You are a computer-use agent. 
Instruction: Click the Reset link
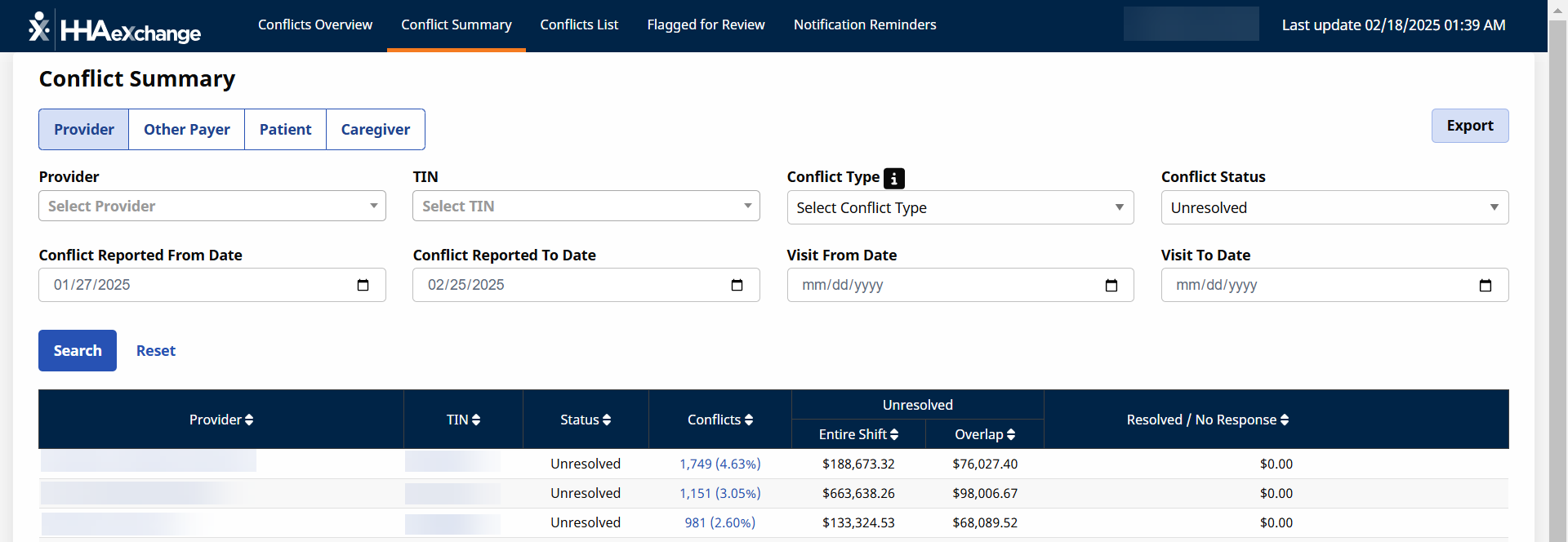coord(155,351)
